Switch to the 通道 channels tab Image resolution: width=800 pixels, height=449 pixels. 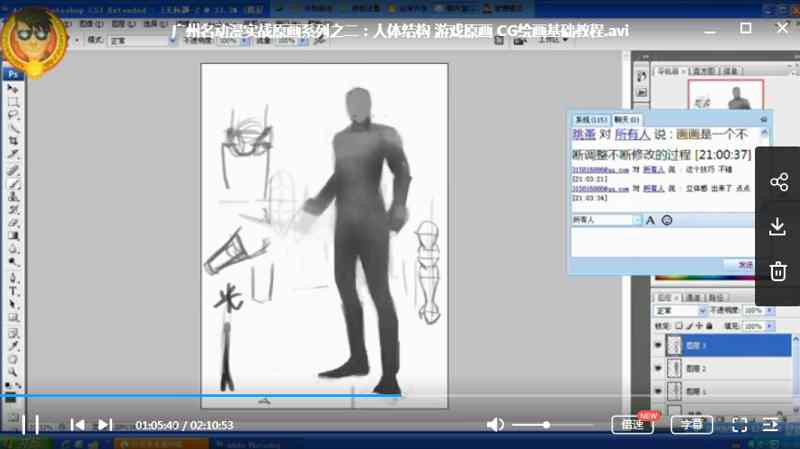pos(693,297)
